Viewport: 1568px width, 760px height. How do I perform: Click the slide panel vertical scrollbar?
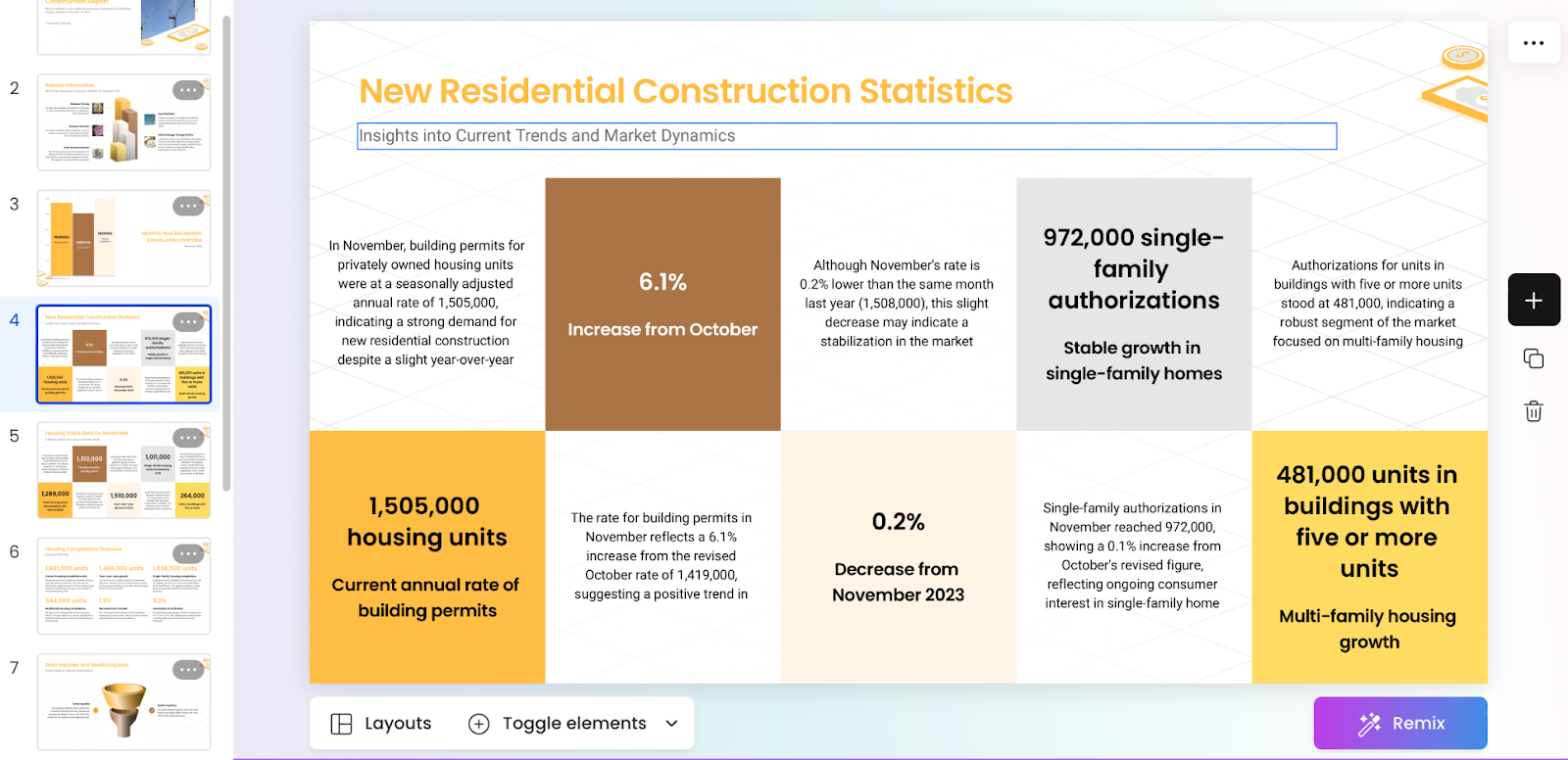coord(226,253)
